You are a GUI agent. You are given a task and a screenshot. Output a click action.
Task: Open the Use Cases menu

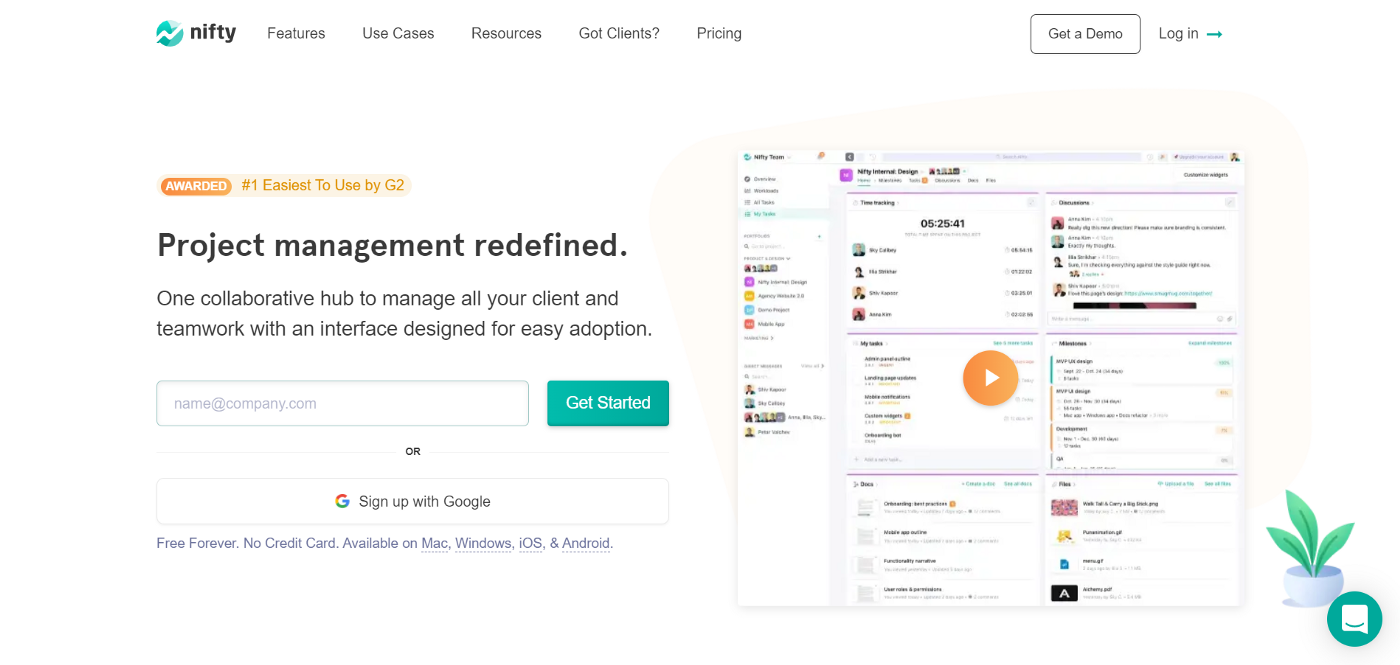point(398,33)
